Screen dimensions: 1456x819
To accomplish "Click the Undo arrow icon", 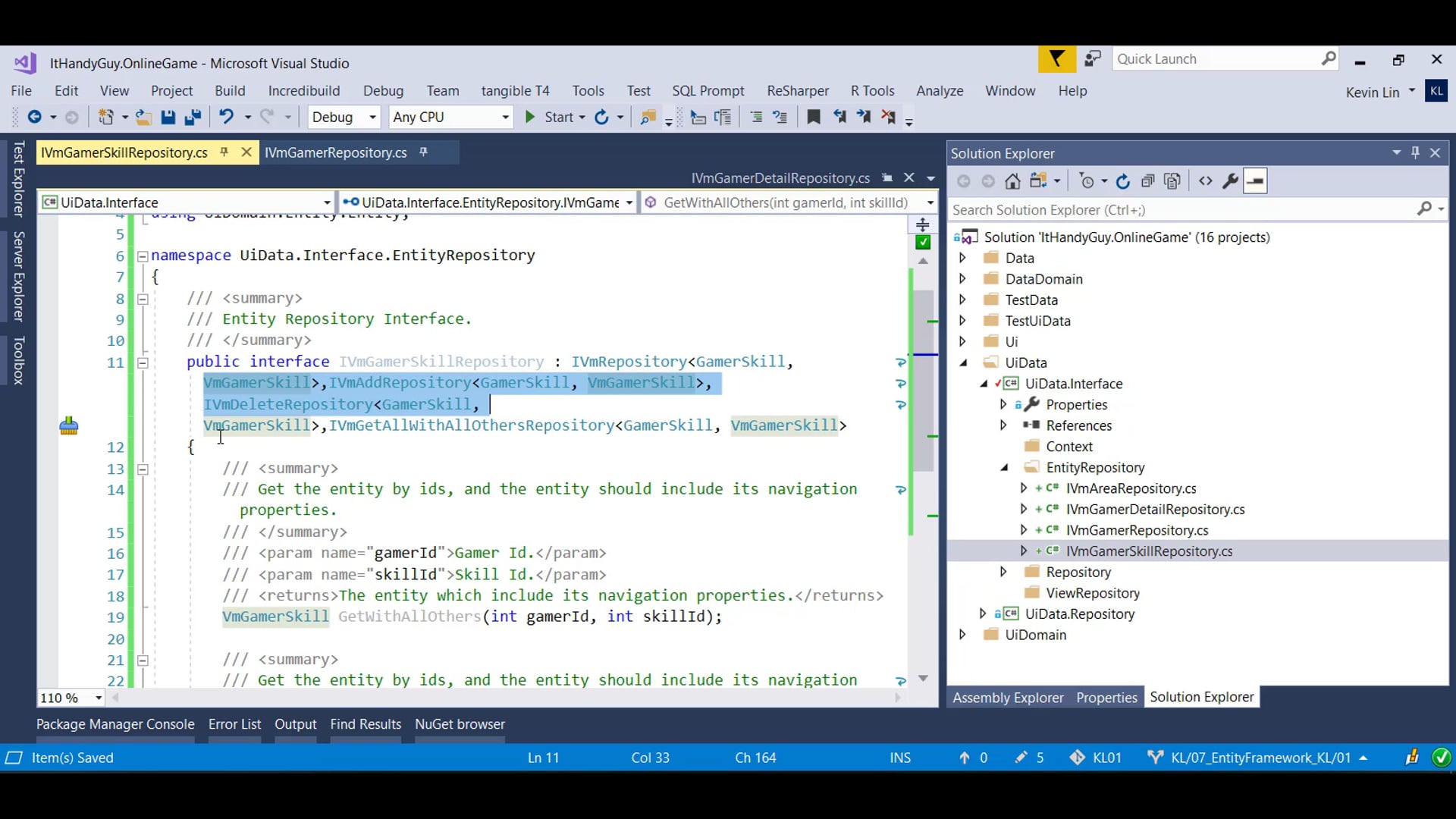I will pyautogui.click(x=226, y=117).
